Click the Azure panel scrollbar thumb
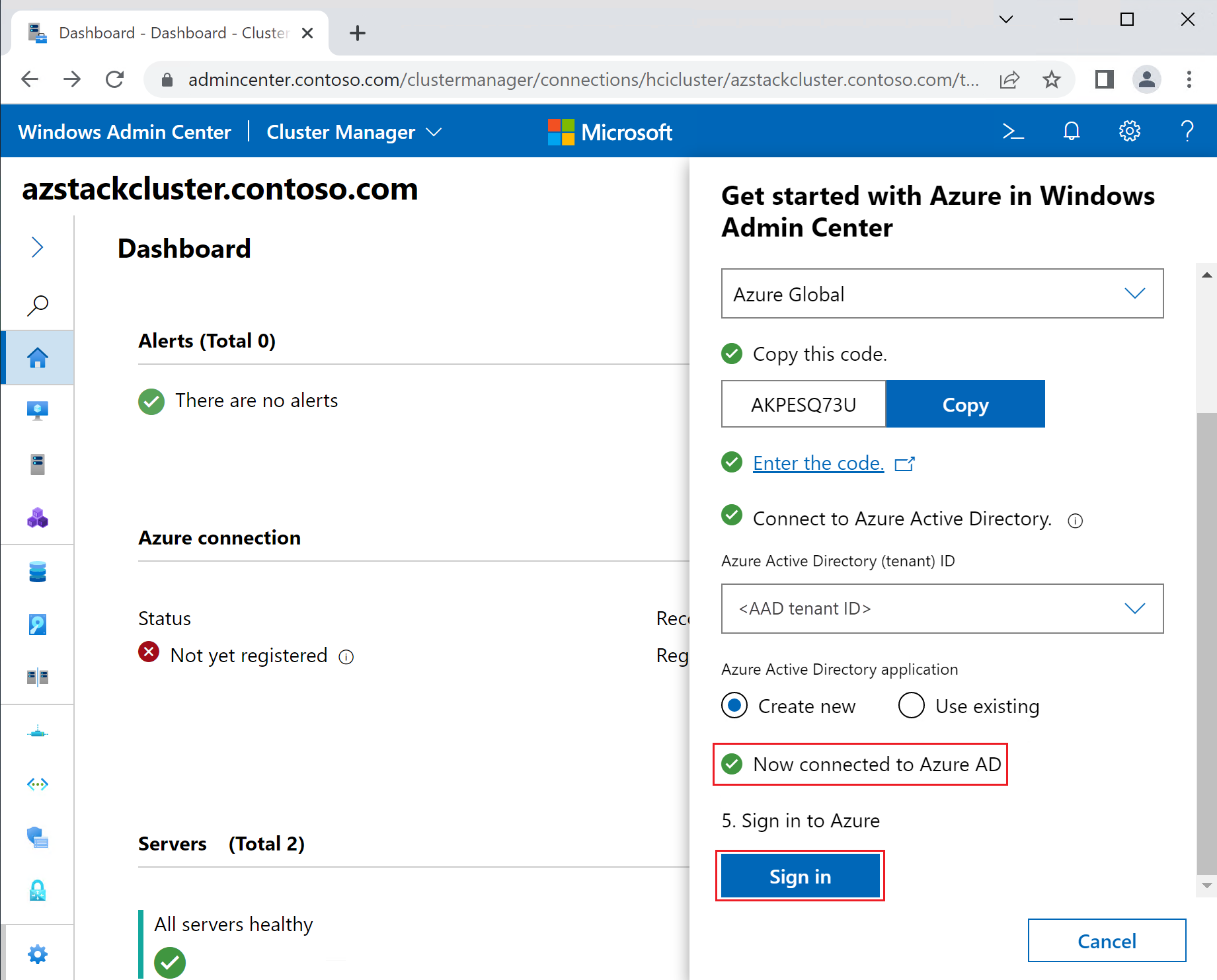1217x980 pixels. coord(1207,644)
